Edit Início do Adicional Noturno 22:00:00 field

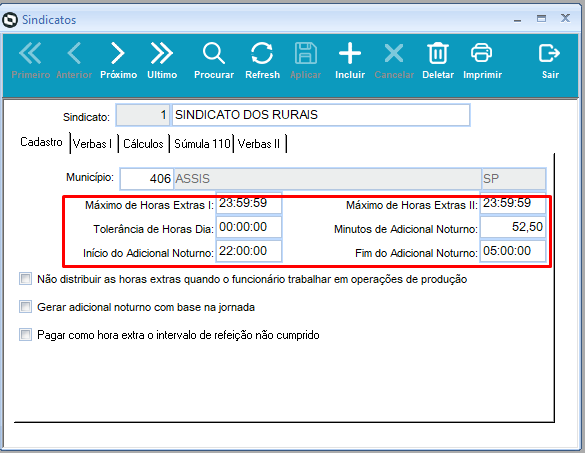[249, 251]
